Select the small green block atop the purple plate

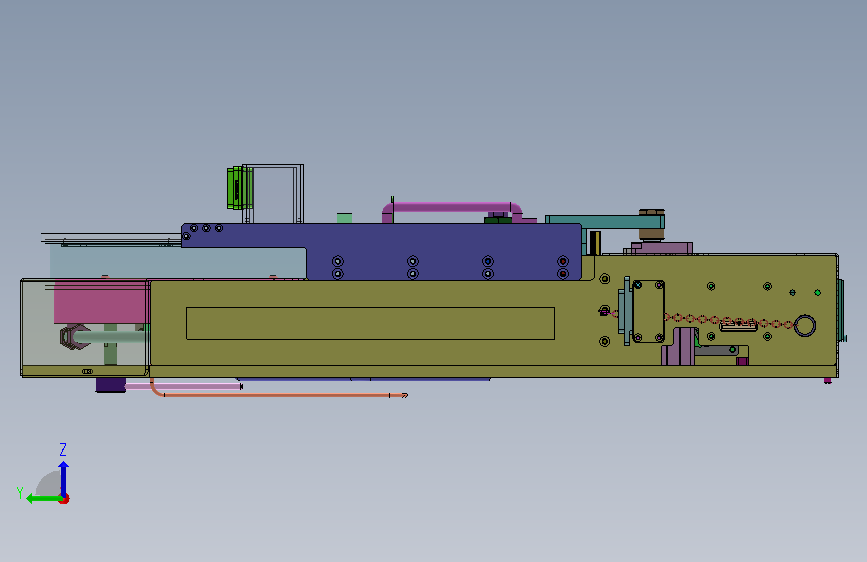tap(344, 218)
